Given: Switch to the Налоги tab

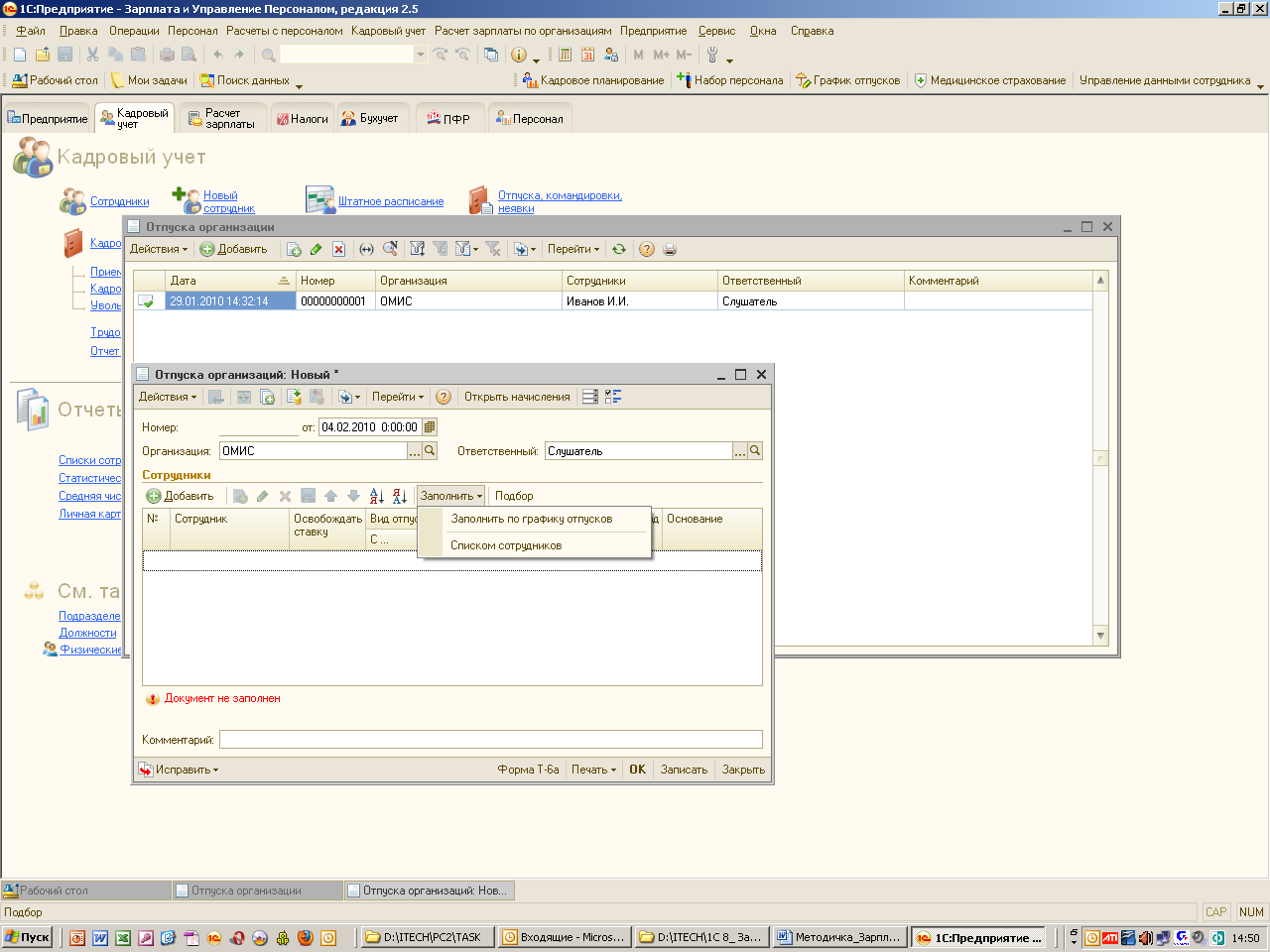Looking at the screenshot, I should coord(302,119).
